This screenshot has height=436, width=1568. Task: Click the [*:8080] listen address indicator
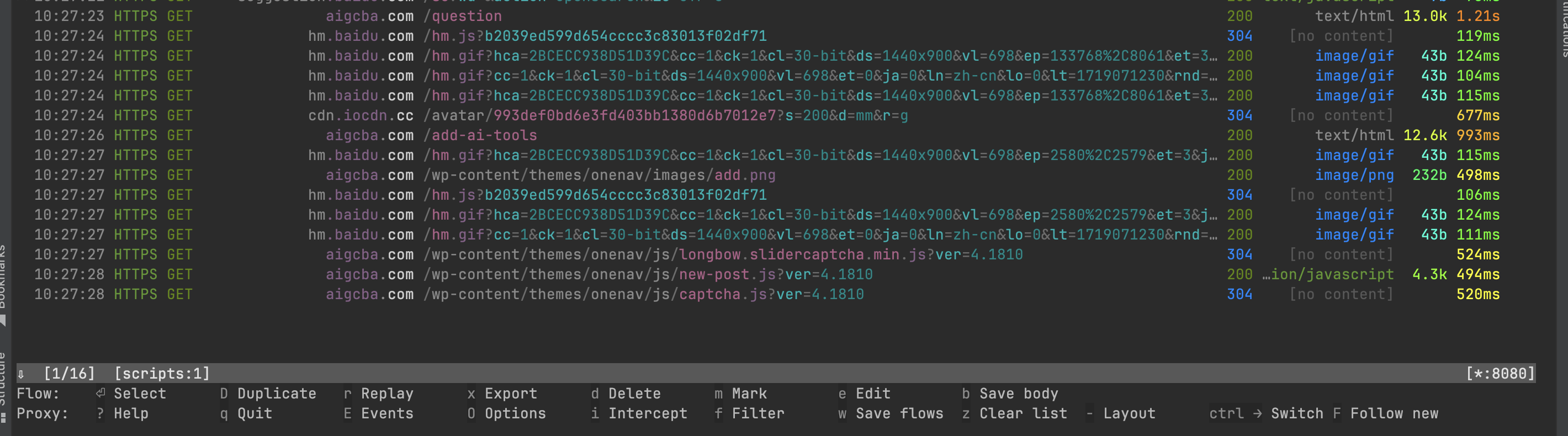tap(1500, 374)
